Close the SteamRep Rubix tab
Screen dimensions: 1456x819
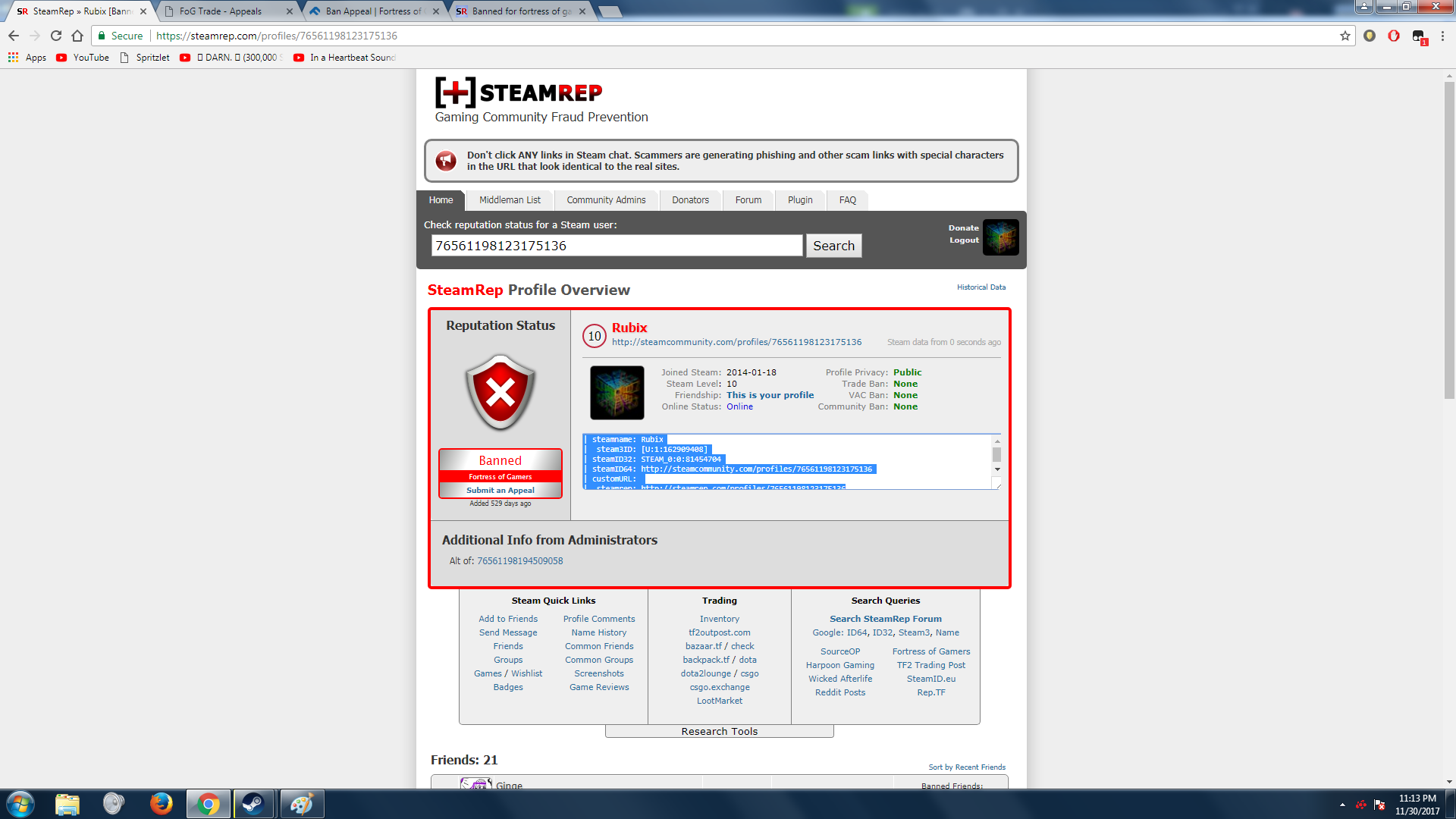click(143, 11)
